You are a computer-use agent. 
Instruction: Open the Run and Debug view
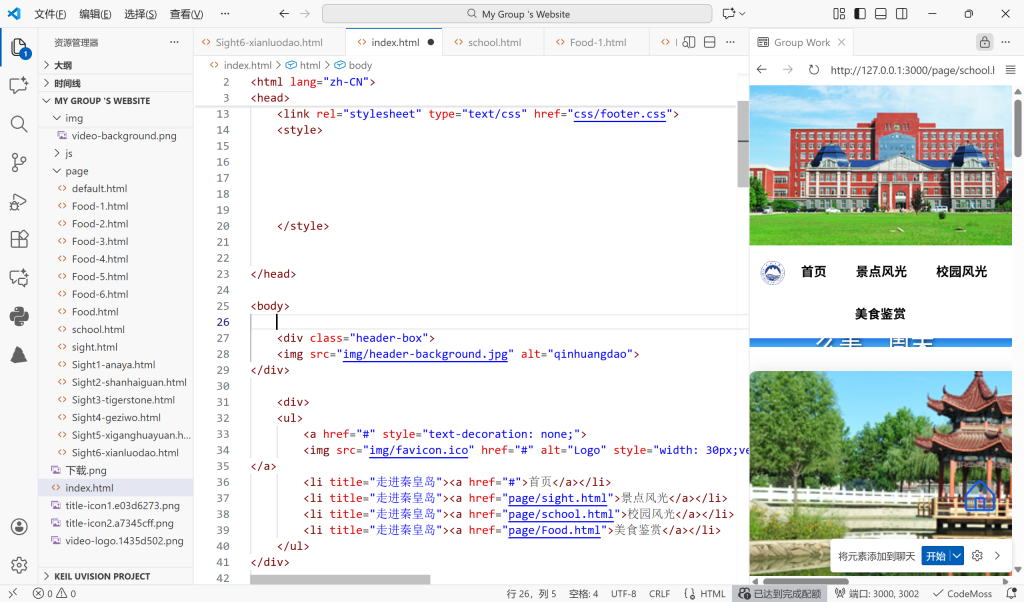[x=19, y=201]
